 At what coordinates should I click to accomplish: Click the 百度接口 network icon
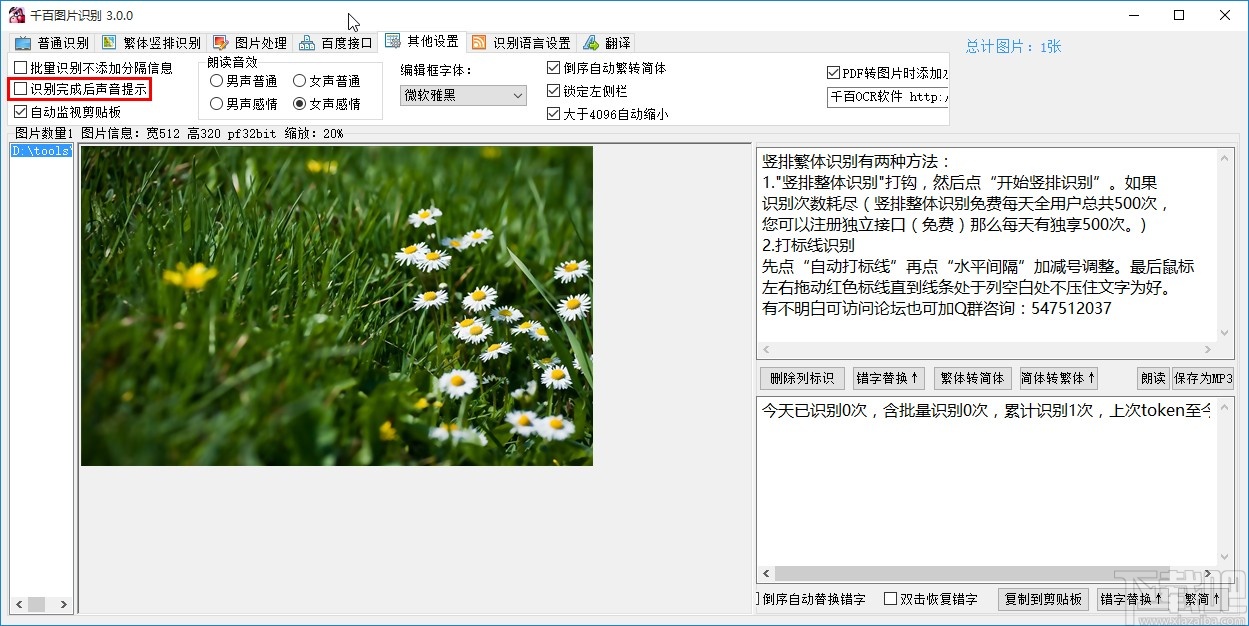click(307, 42)
